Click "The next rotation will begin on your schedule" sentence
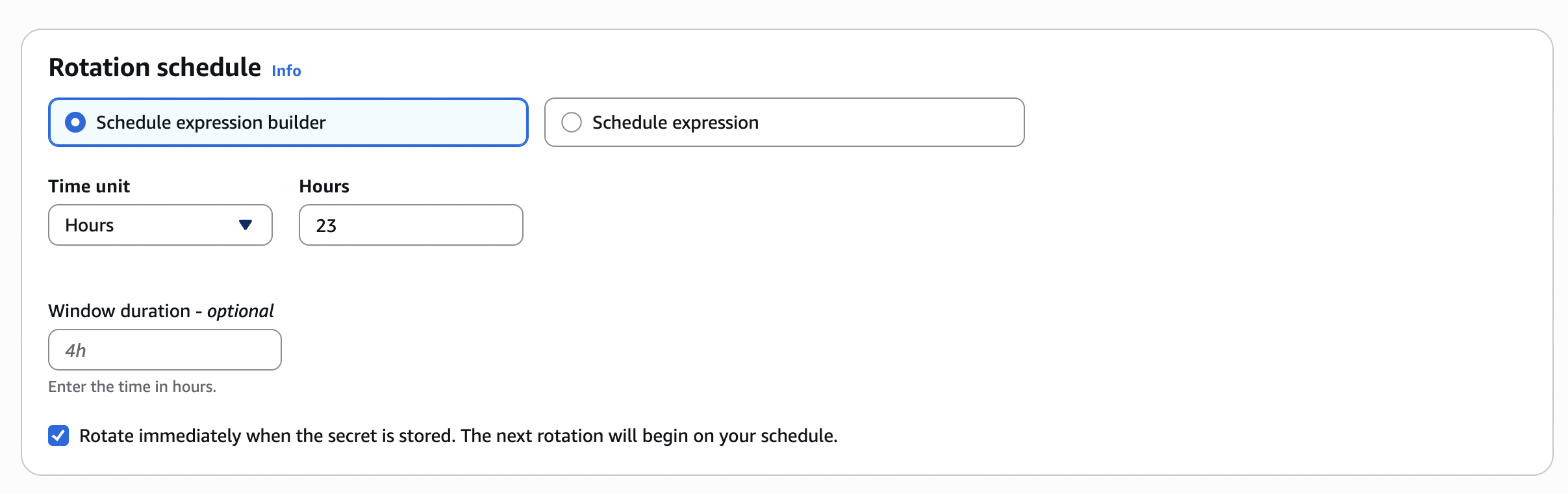 tap(650, 435)
